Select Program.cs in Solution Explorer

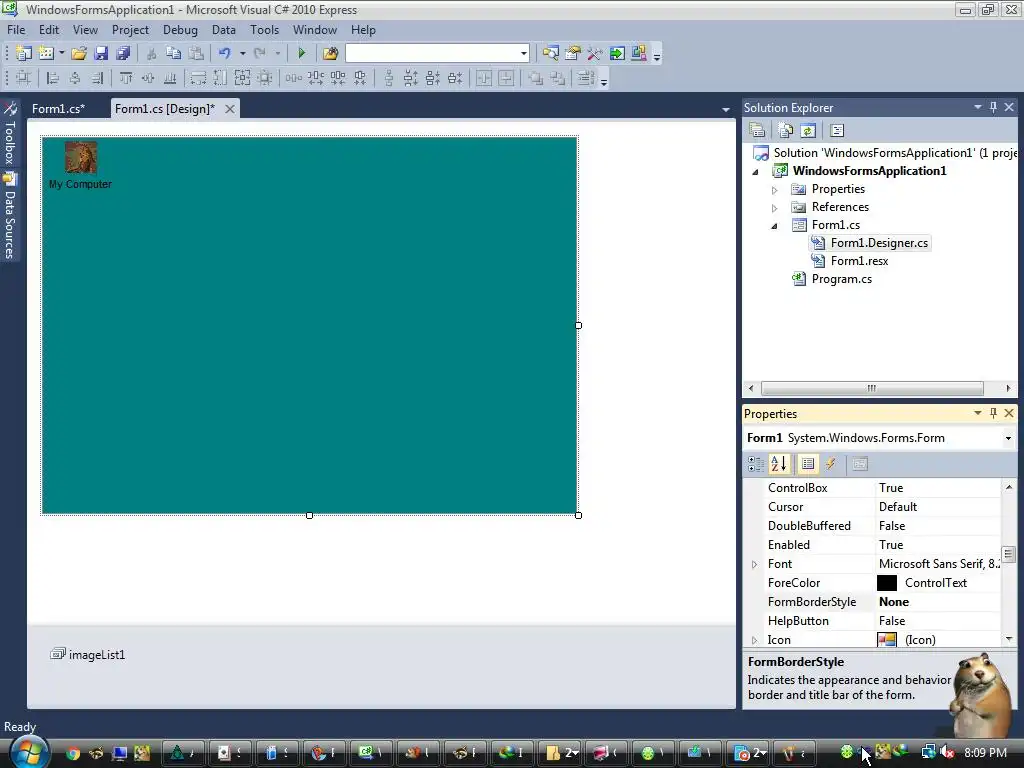click(841, 279)
